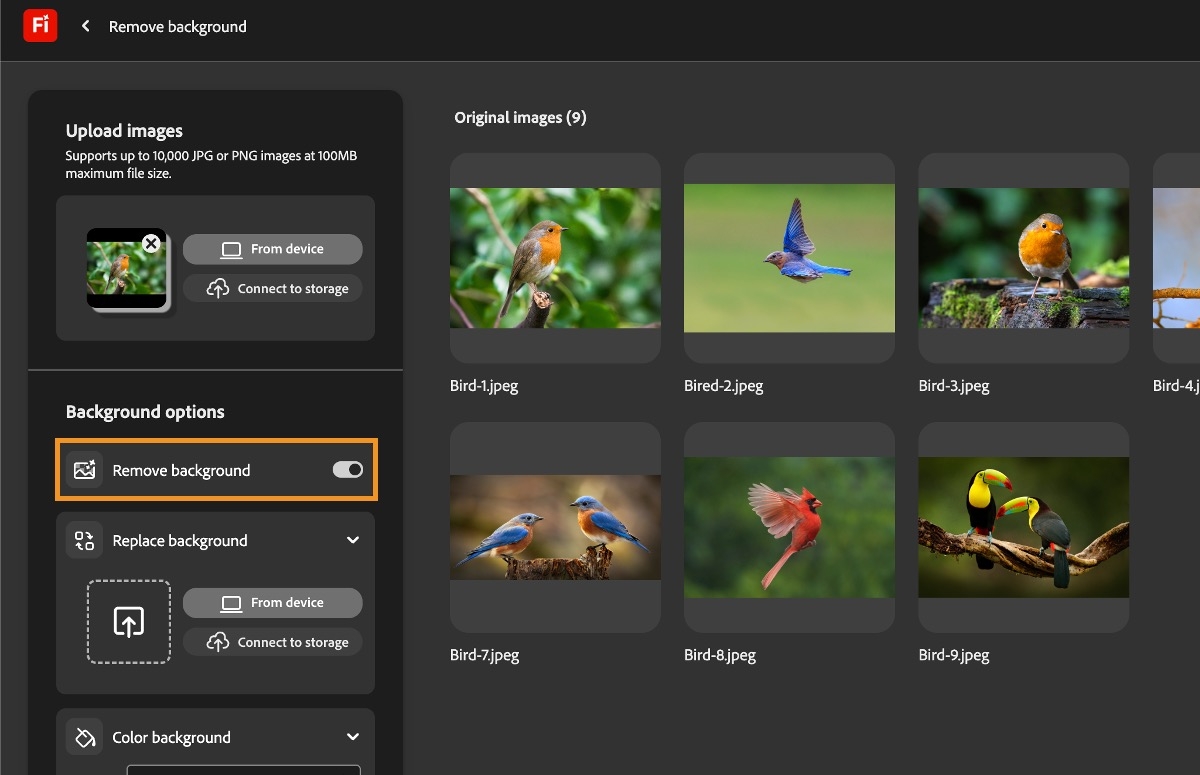The image size is (1200, 775).
Task: Open the Bird-9.jpeg thumbnail
Action: pos(1023,527)
